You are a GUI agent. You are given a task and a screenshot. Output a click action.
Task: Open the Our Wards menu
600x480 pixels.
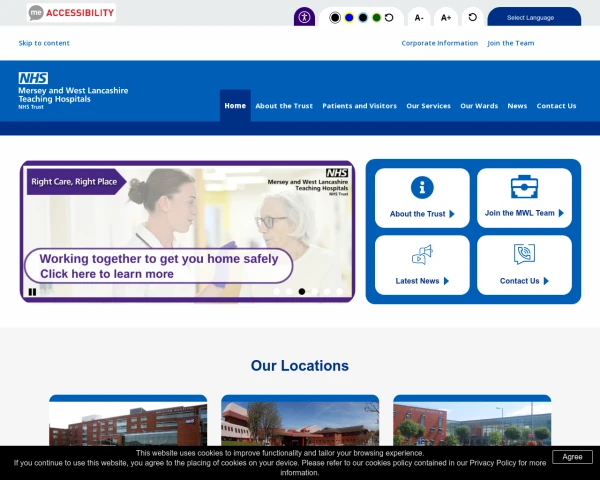[x=479, y=106]
